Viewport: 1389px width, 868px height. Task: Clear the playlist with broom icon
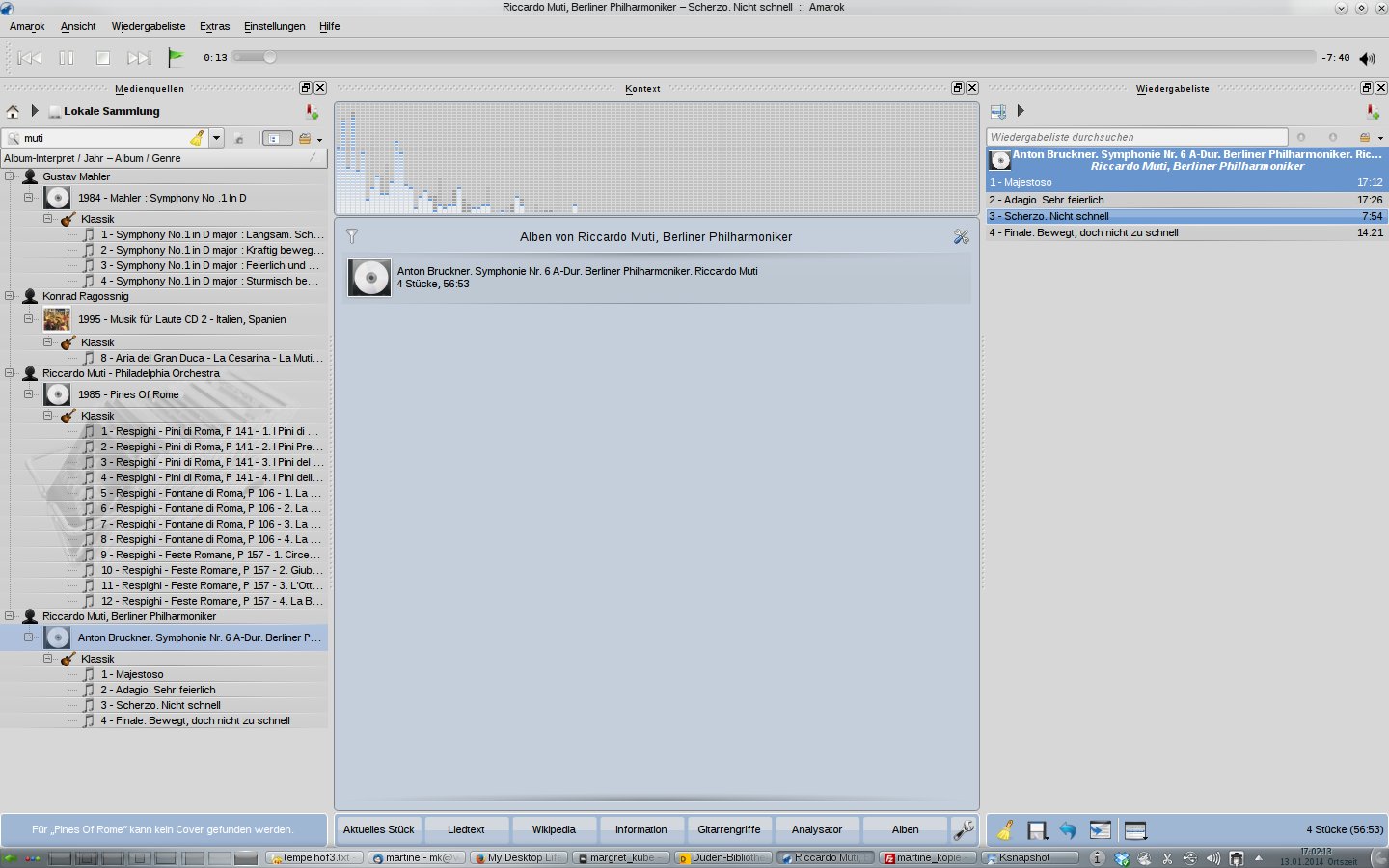(x=1005, y=829)
